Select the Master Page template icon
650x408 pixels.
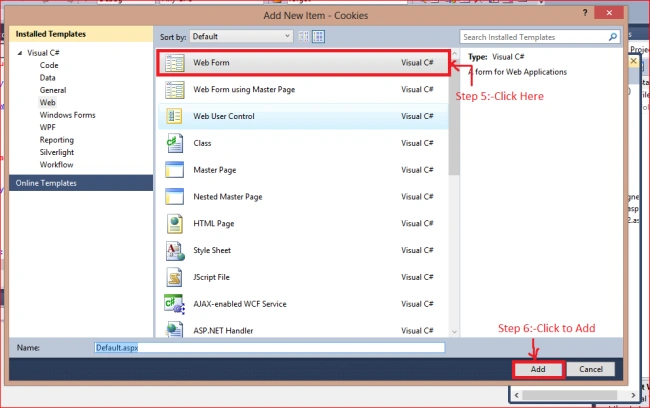[x=175, y=170]
